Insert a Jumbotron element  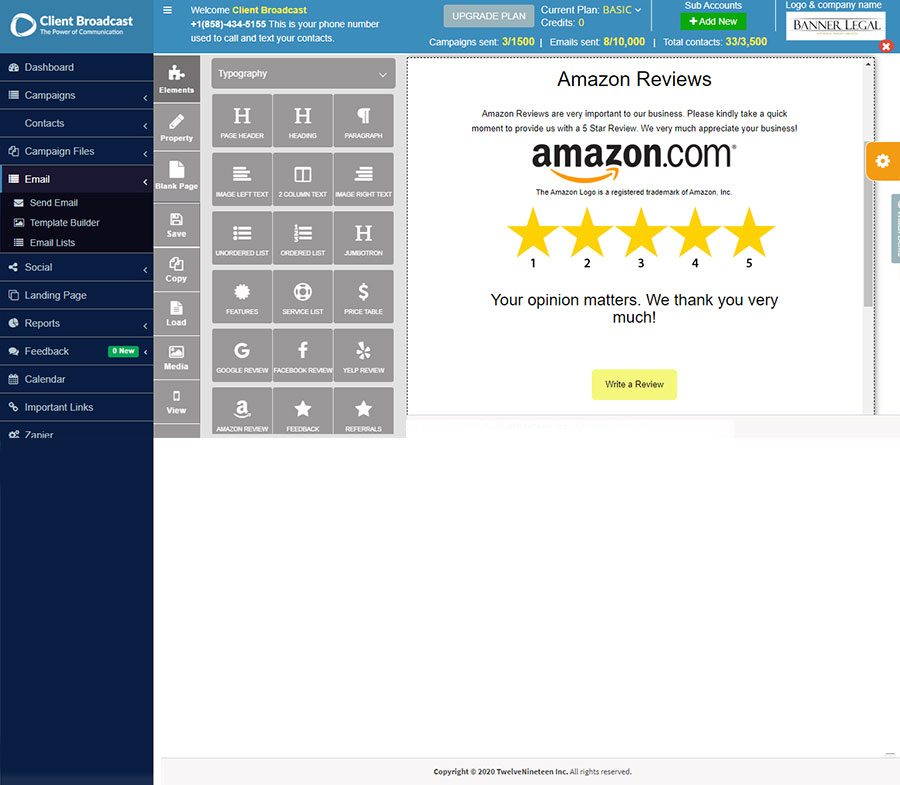click(363, 238)
